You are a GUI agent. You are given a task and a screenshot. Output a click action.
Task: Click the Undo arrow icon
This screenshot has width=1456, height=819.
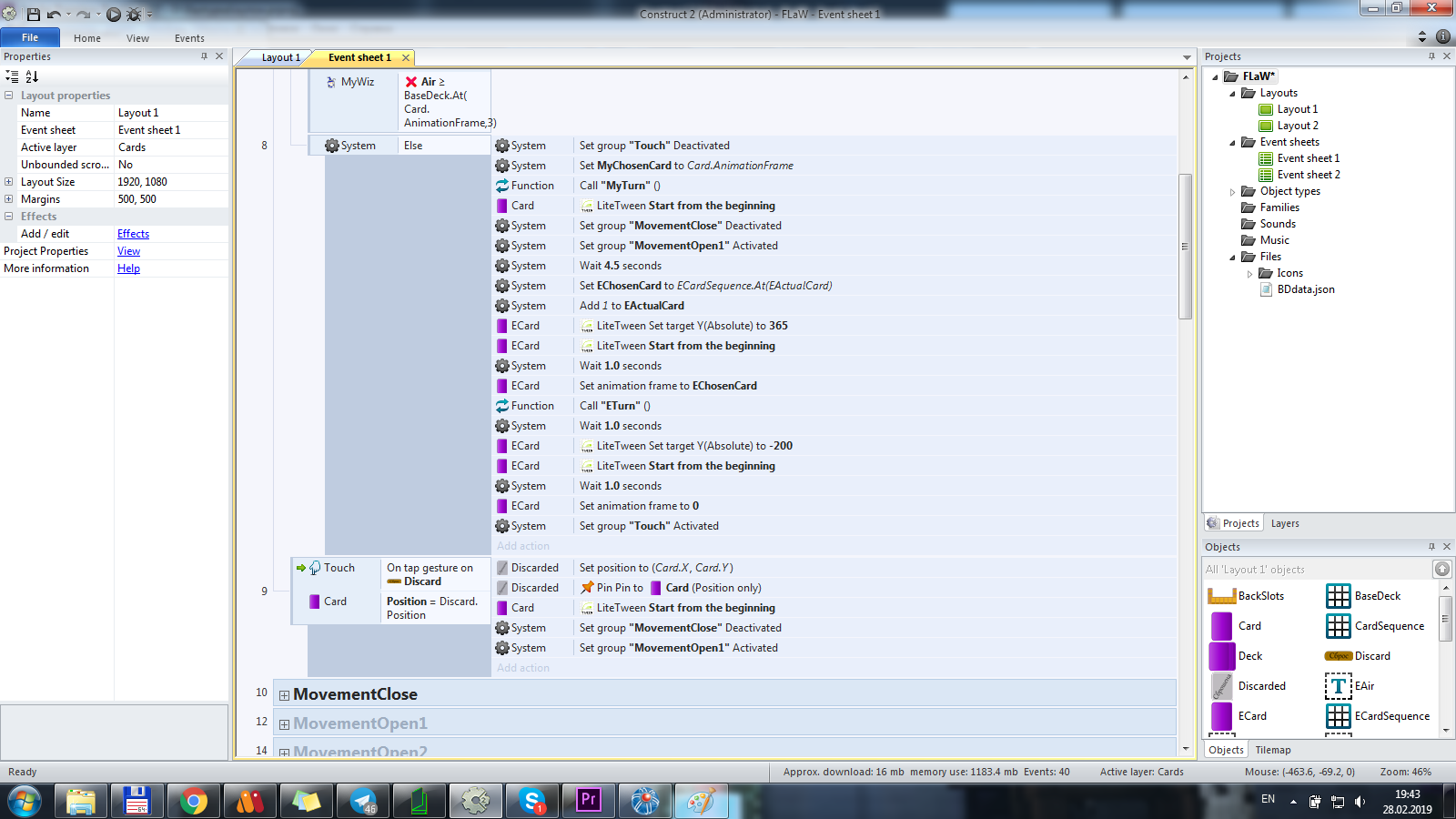click(x=54, y=14)
